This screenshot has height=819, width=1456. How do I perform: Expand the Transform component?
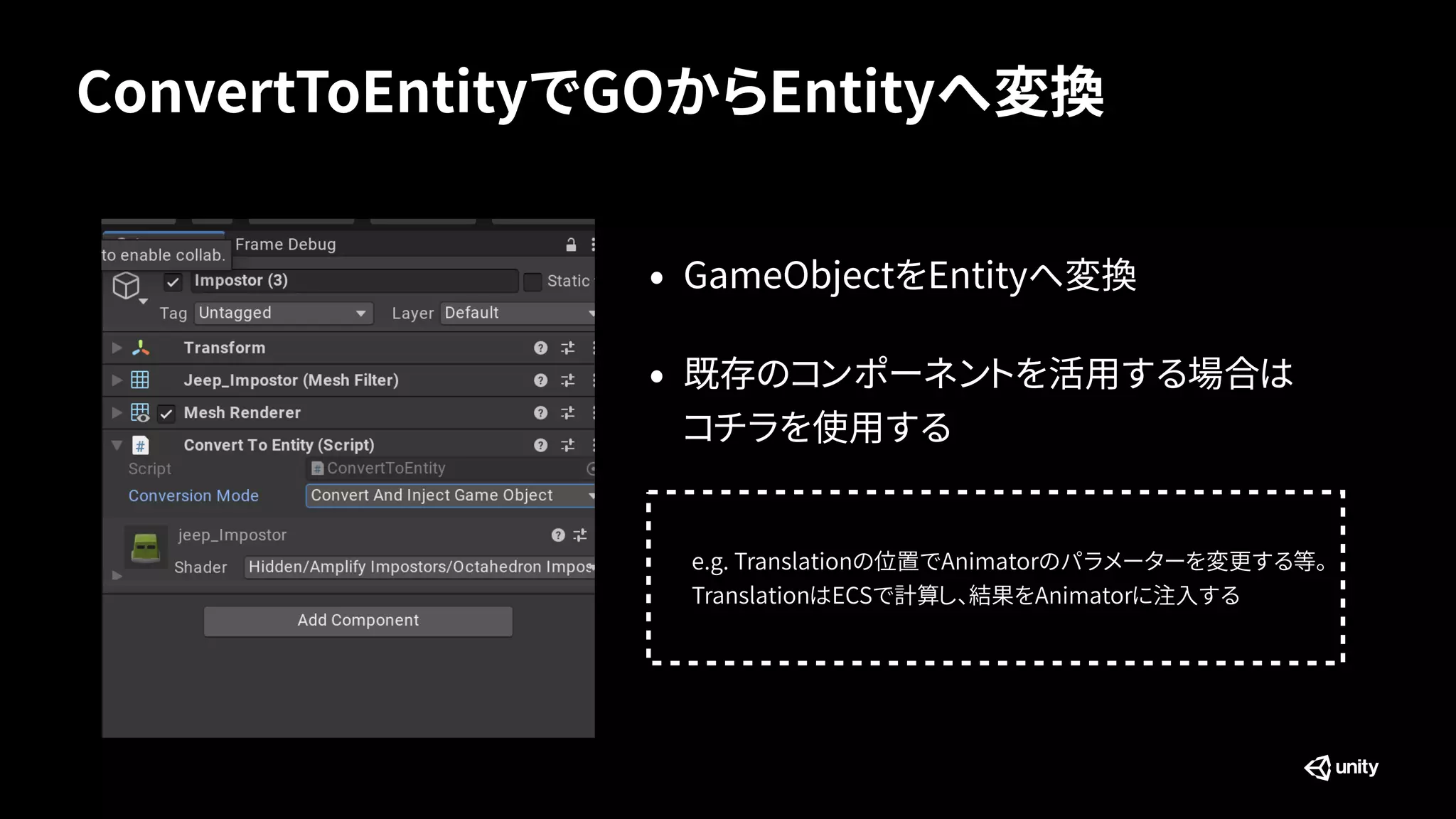pyautogui.click(x=117, y=348)
